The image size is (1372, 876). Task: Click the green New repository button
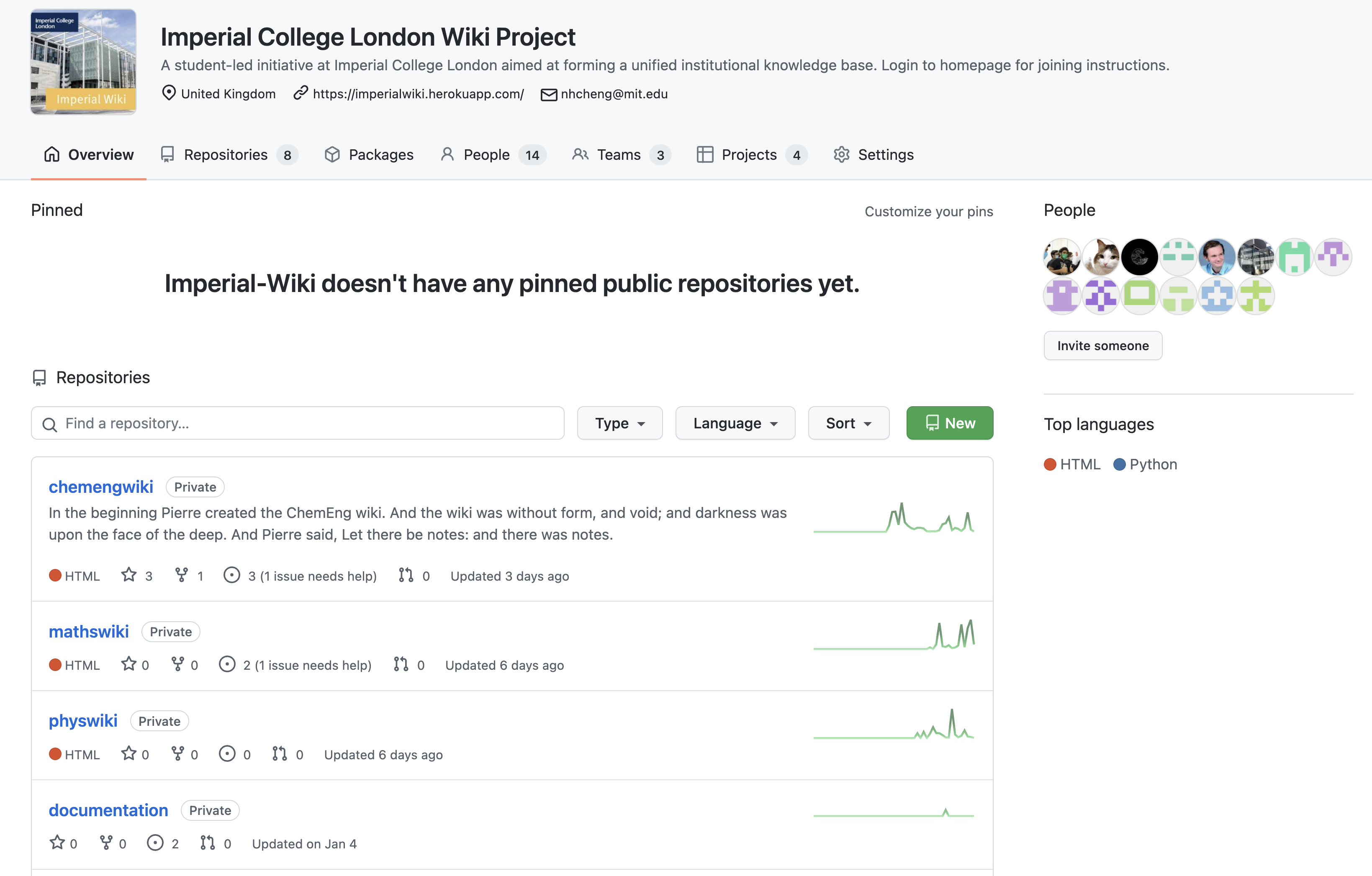pos(950,423)
